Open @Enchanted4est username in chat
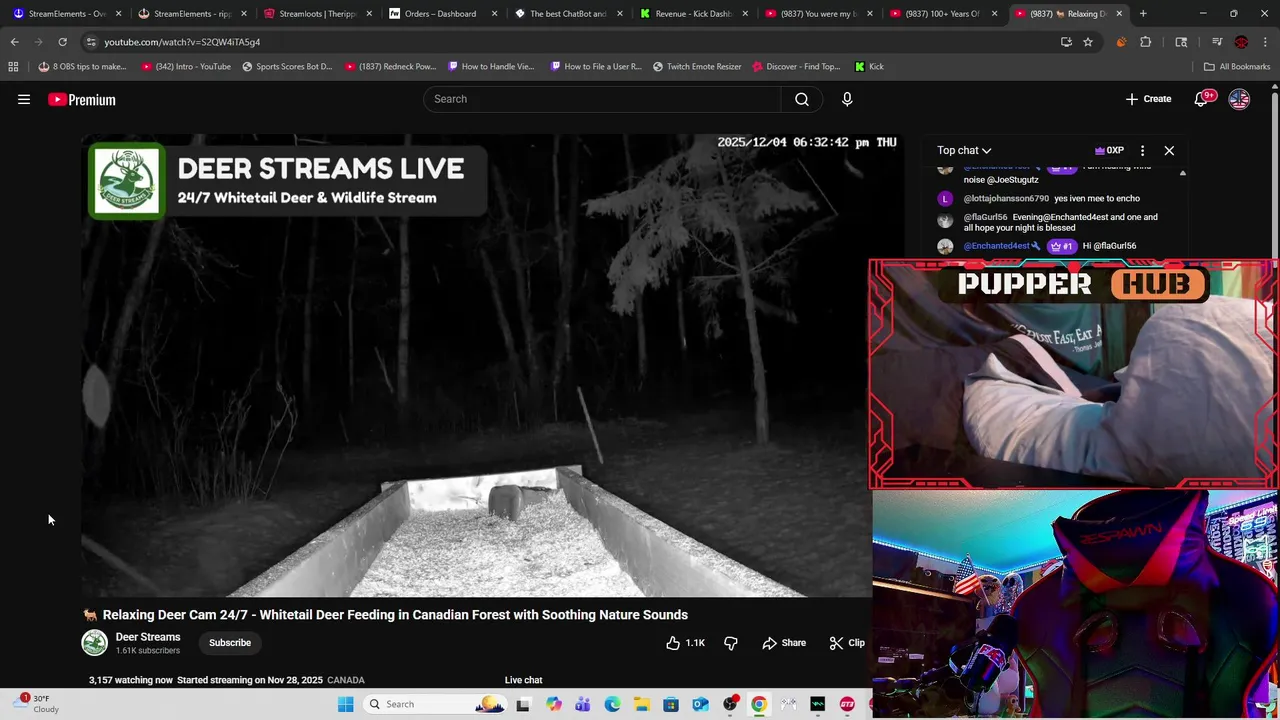 coord(996,246)
